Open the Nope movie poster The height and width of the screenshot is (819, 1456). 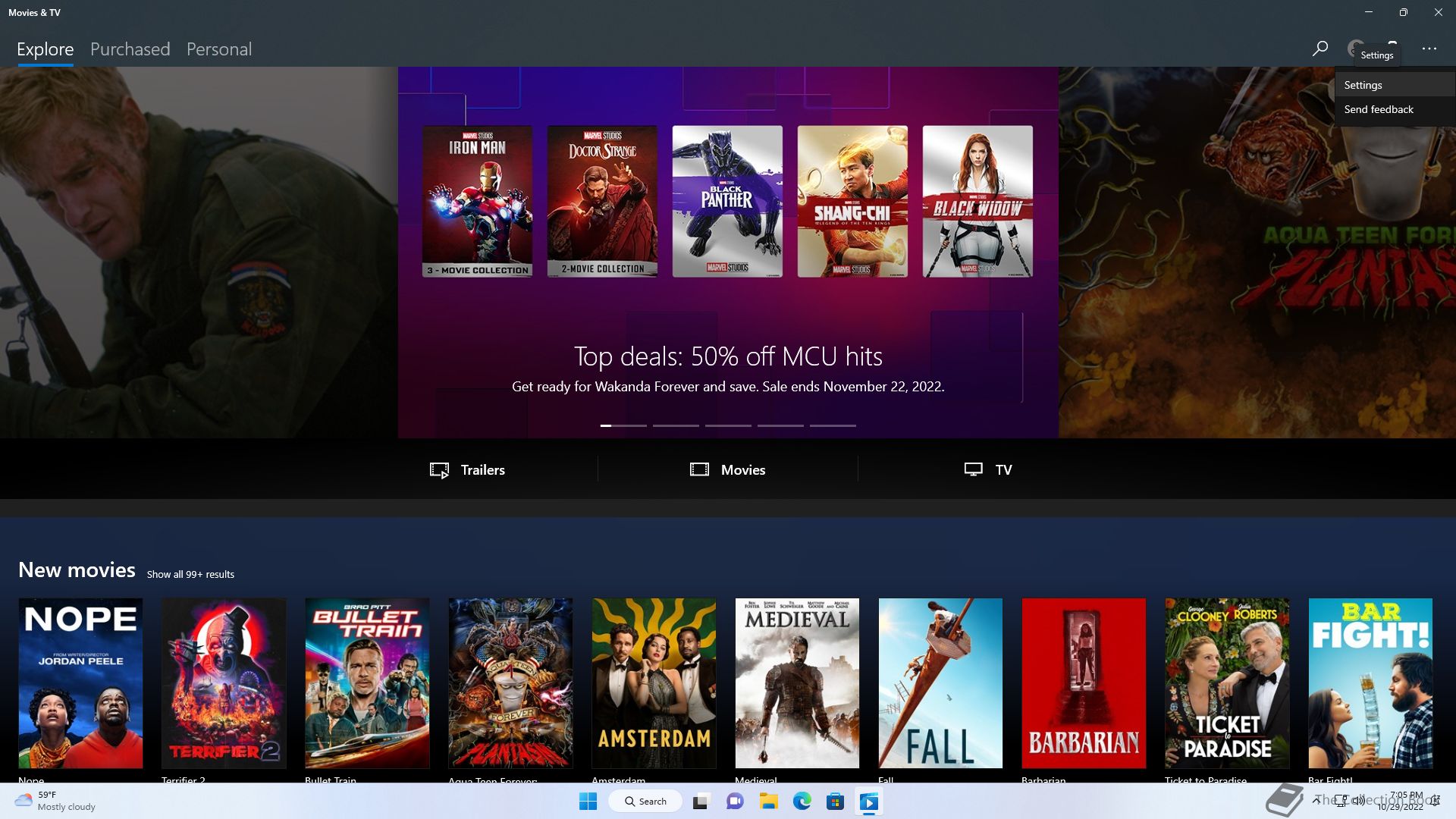[x=80, y=683]
